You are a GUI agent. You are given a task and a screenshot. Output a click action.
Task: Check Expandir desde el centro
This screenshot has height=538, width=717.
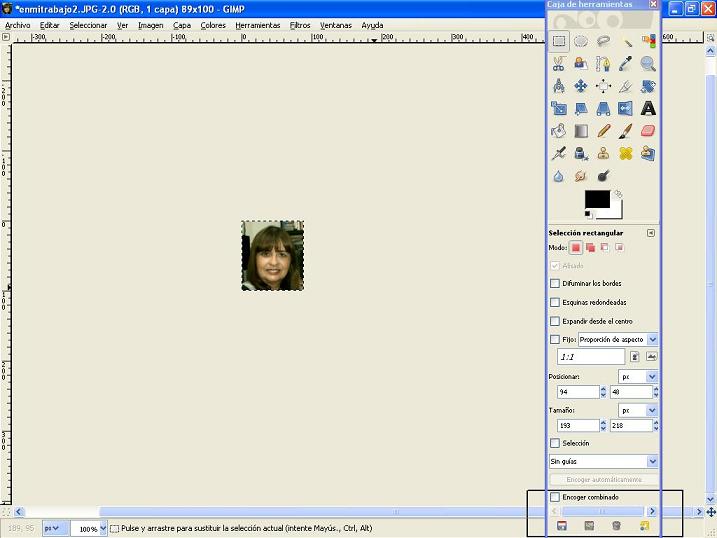click(x=555, y=321)
